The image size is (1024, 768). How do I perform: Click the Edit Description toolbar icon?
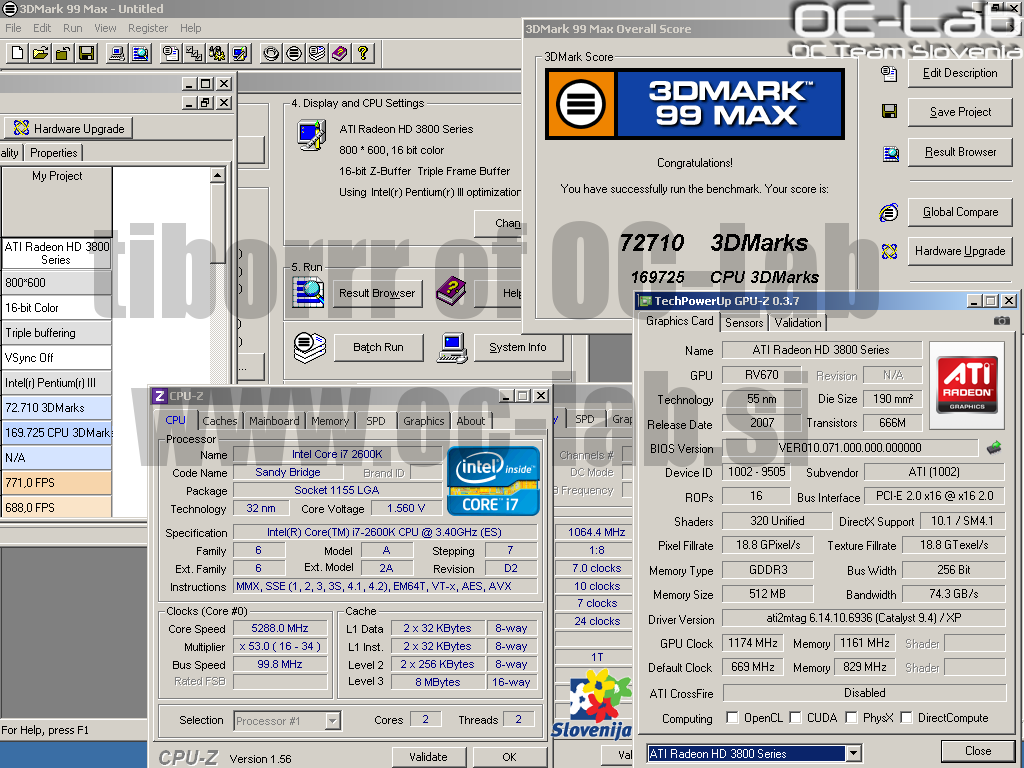171,53
